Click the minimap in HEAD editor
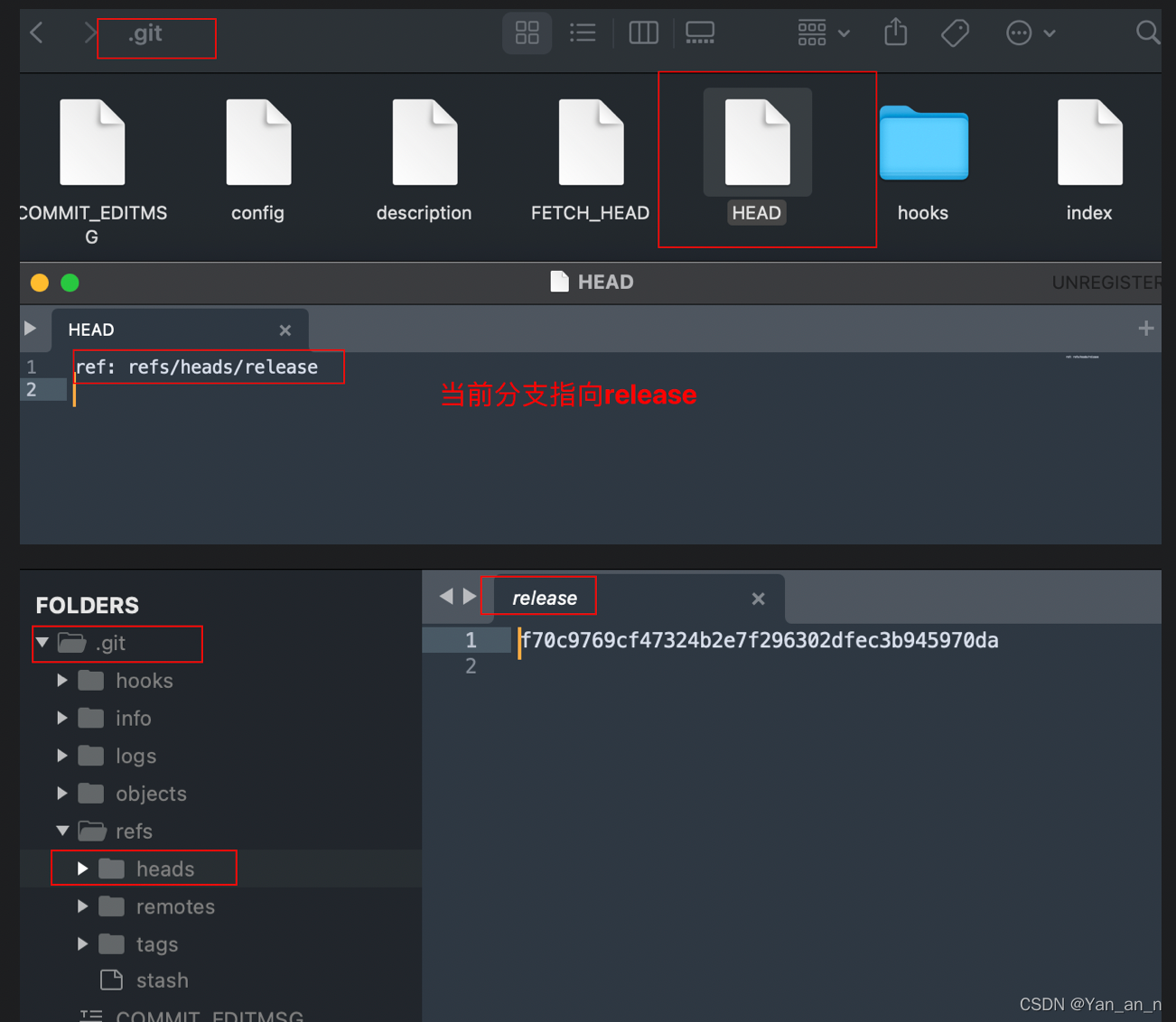Image resolution: width=1176 pixels, height=1022 pixels. pyautogui.click(x=1082, y=357)
